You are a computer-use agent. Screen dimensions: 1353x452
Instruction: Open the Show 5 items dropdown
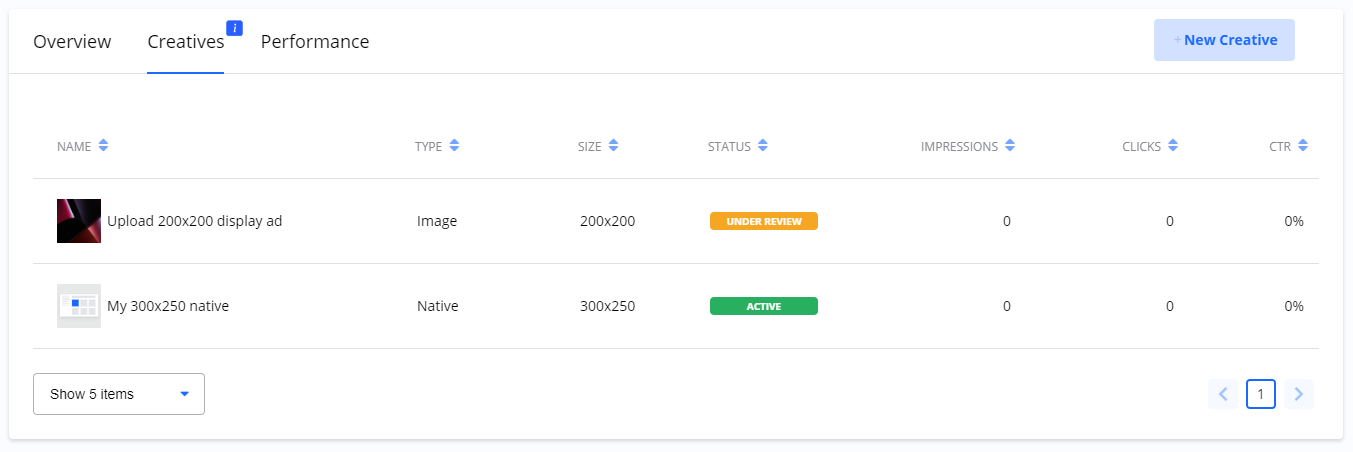(x=119, y=394)
